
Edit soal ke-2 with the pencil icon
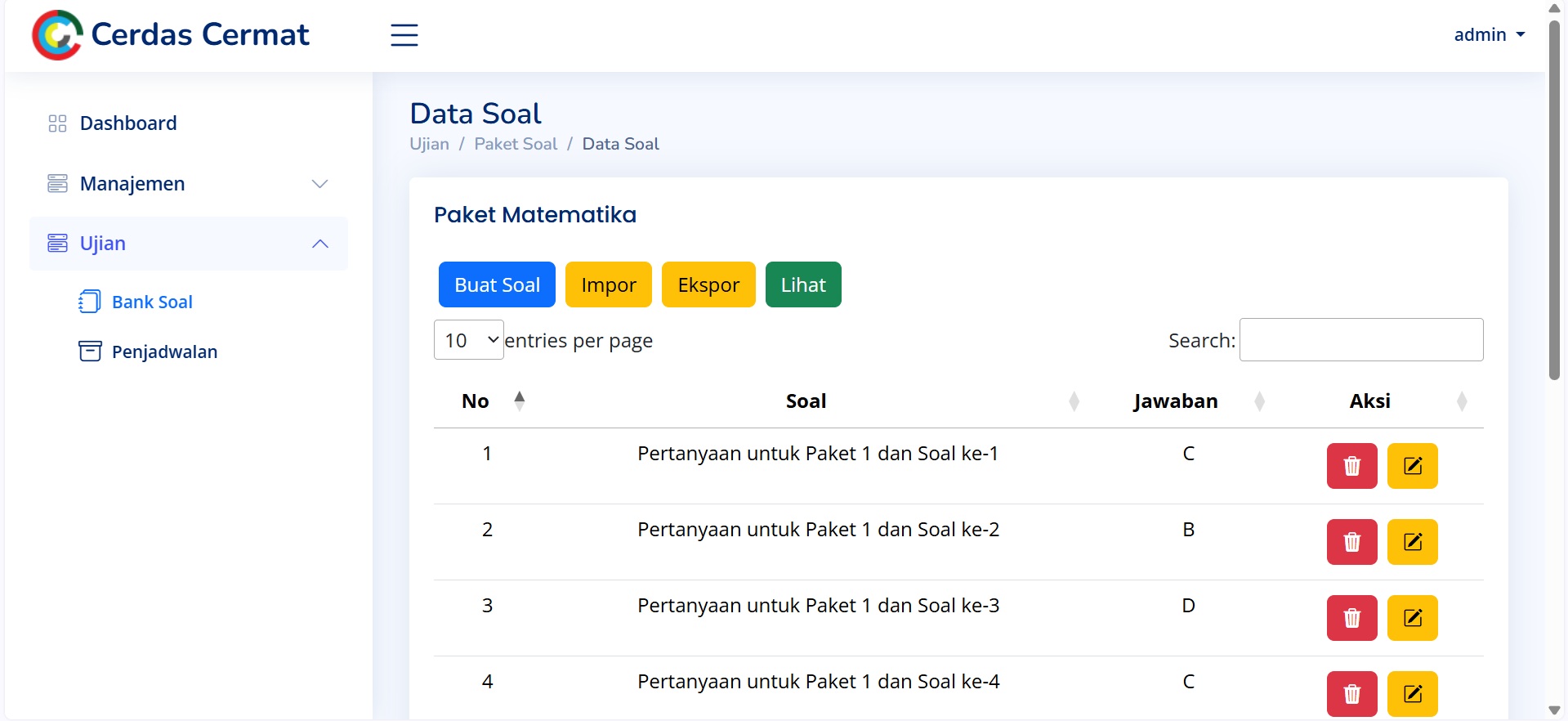point(1413,542)
